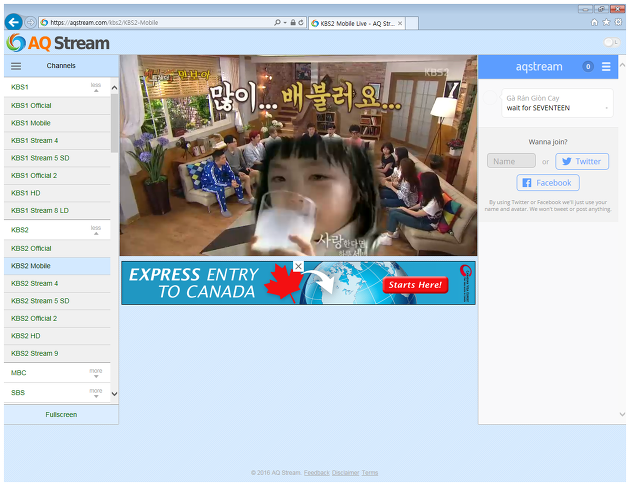Click the Fullscreen button
Image resolution: width=630 pixels, height=486 pixels.
point(61,415)
